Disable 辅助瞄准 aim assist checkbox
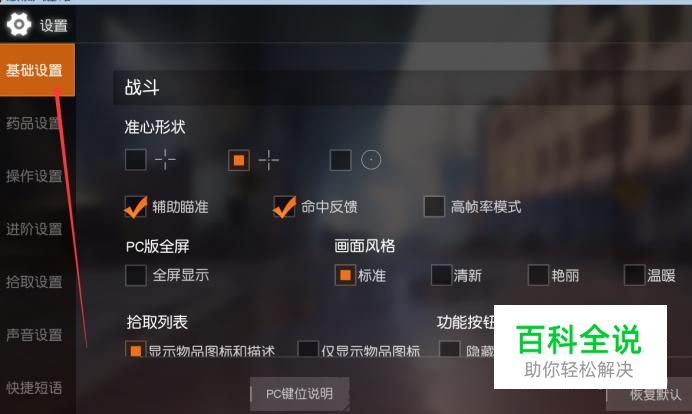This screenshot has width=692, height=414. point(135,207)
